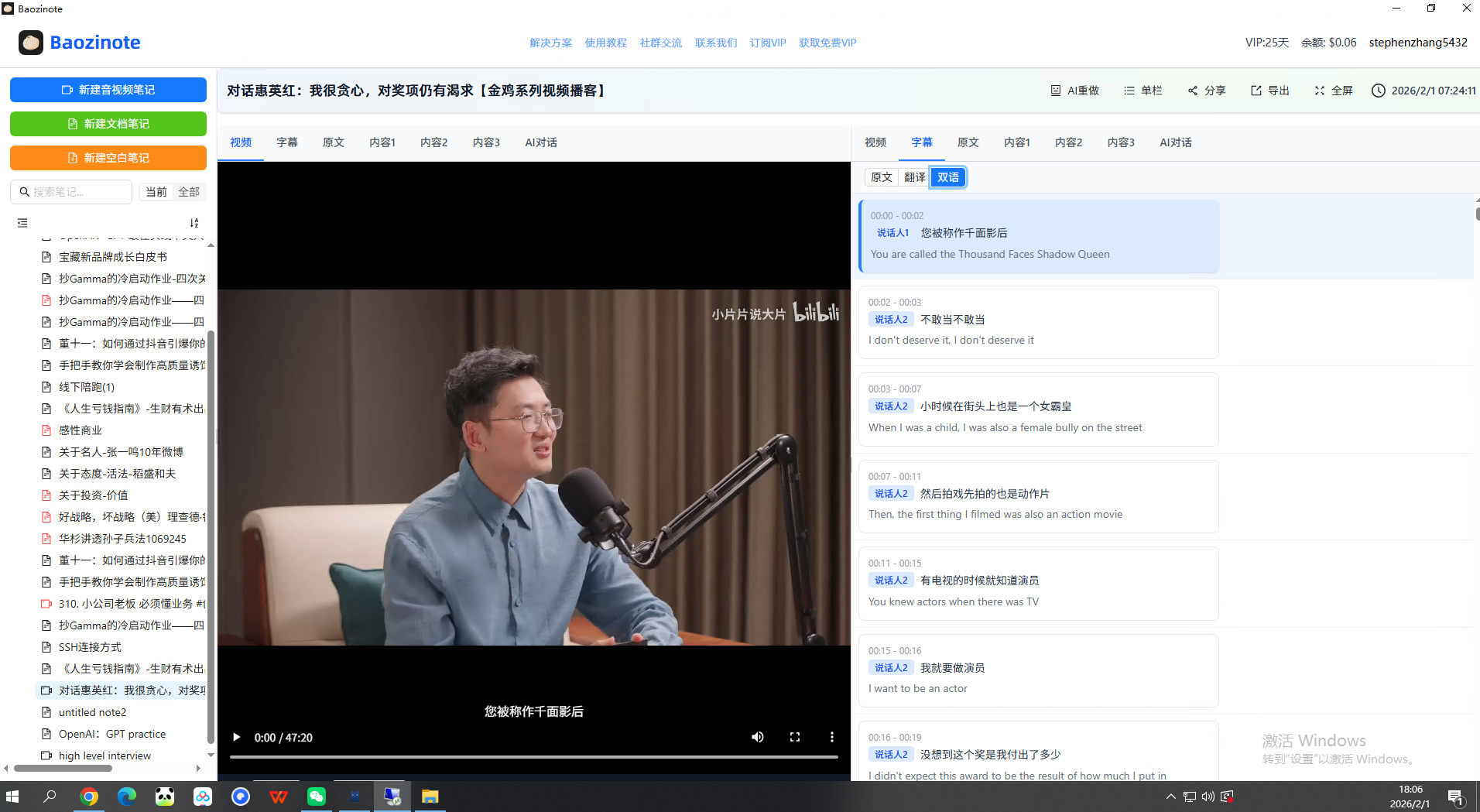The image size is (1480, 812).
Task: Open video more options menu
Action: [x=831, y=737]
